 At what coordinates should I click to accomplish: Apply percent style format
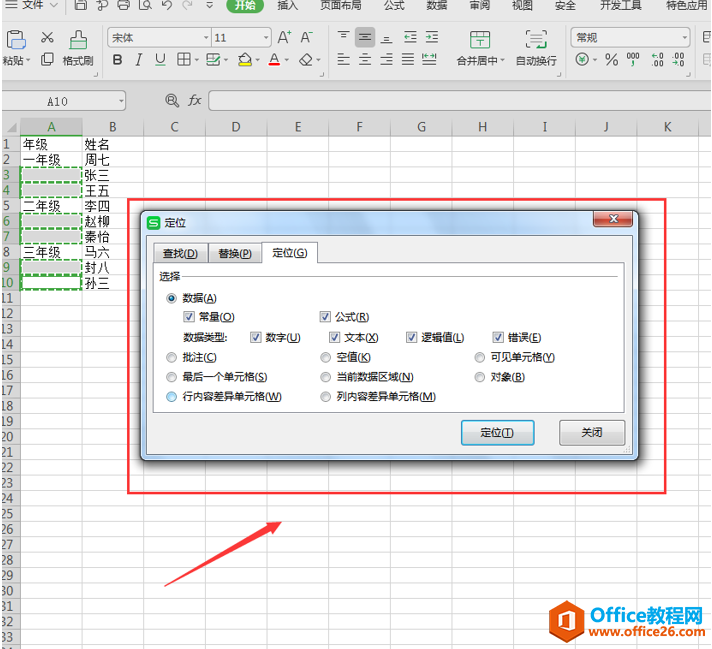612,59
